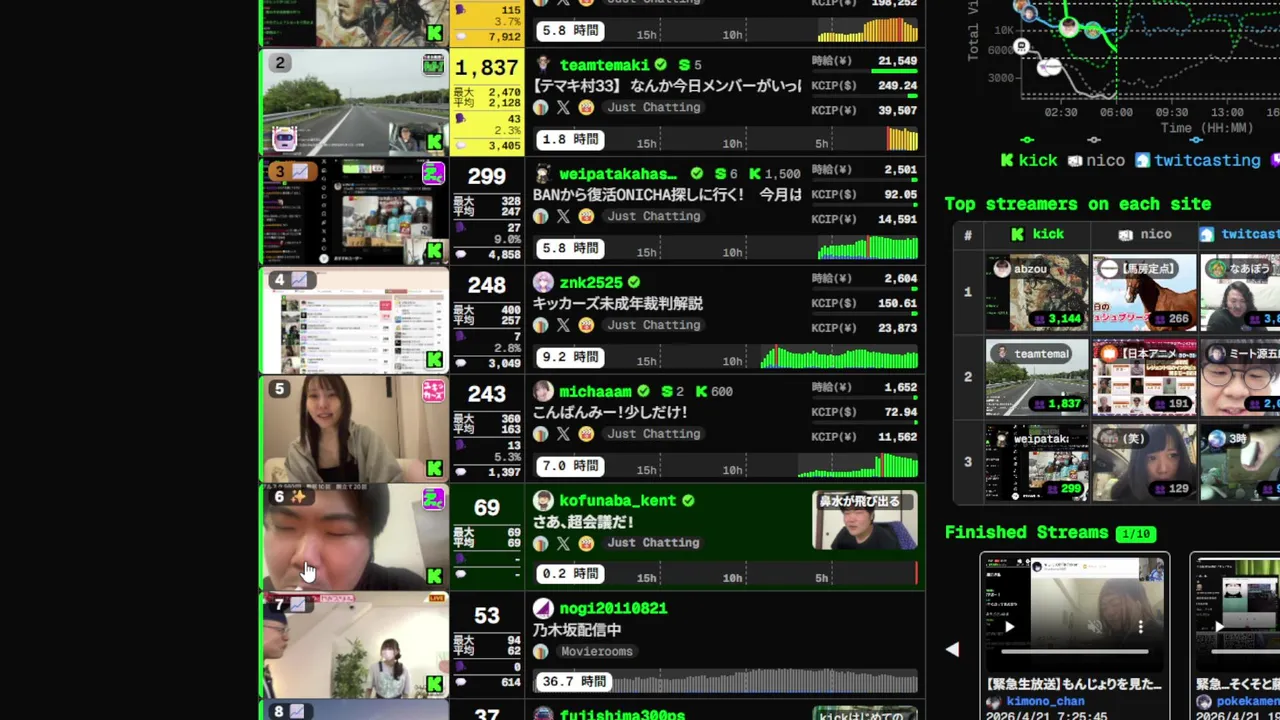Open znk2525 channel name link

click(591, 283)
